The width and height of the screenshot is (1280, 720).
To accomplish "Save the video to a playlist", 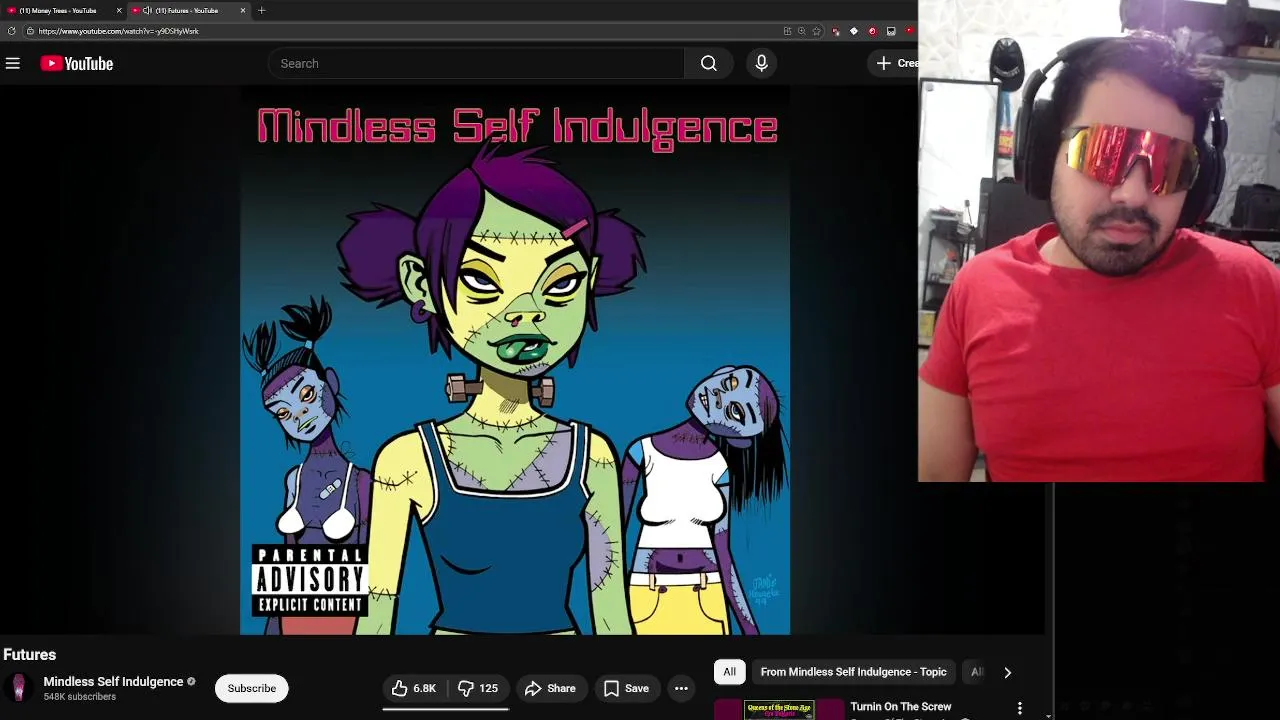I will tap(627, 688).
